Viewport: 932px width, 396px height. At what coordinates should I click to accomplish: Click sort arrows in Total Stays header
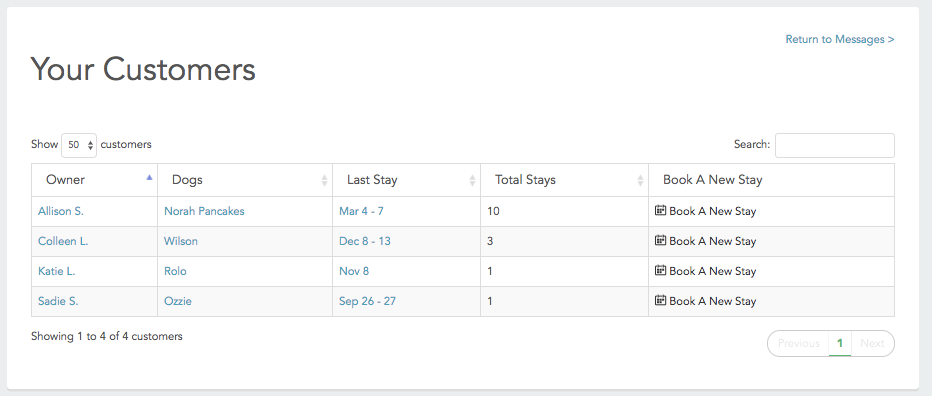tap(640, 180)
